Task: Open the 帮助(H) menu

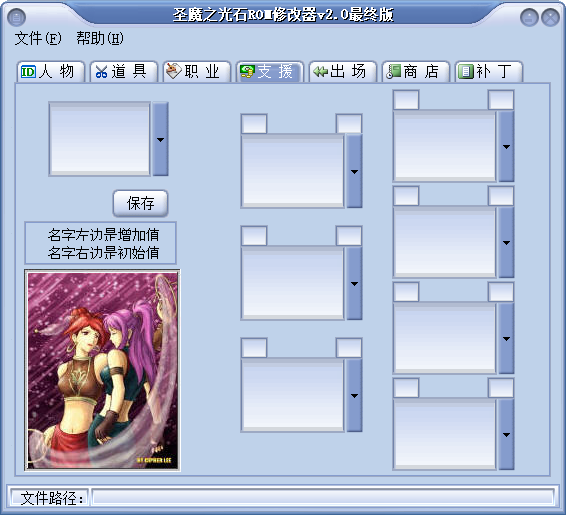Action: click(100, 38)
